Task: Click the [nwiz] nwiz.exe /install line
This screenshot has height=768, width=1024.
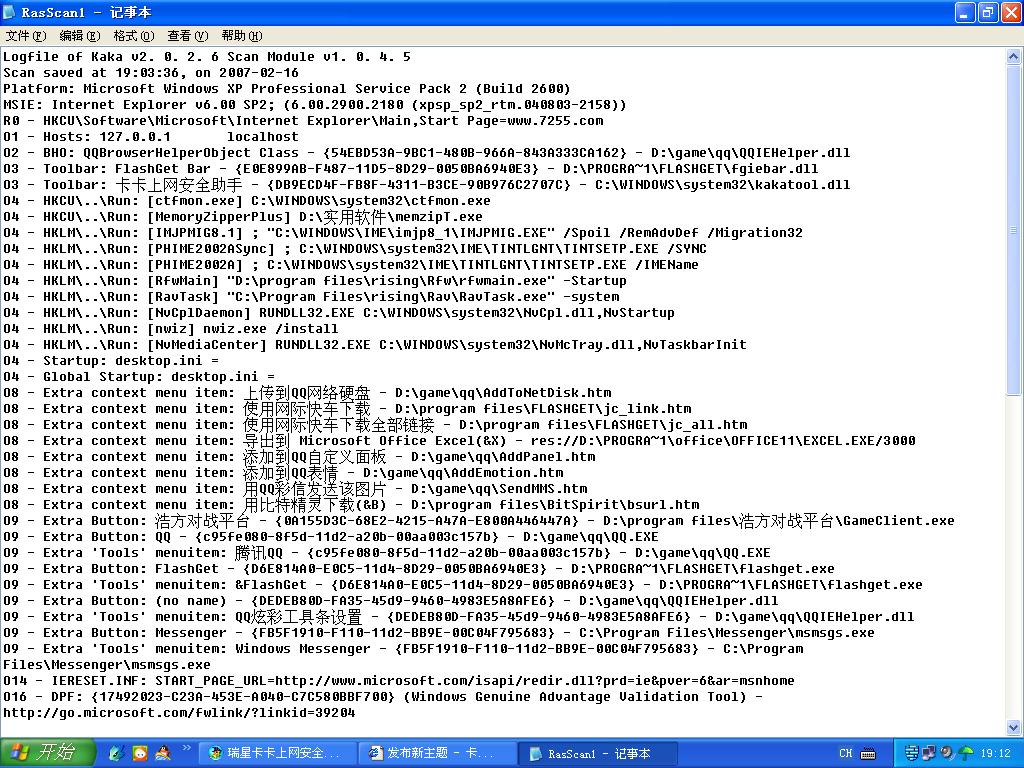Action: pyautogui.click(x=170, y=328)
